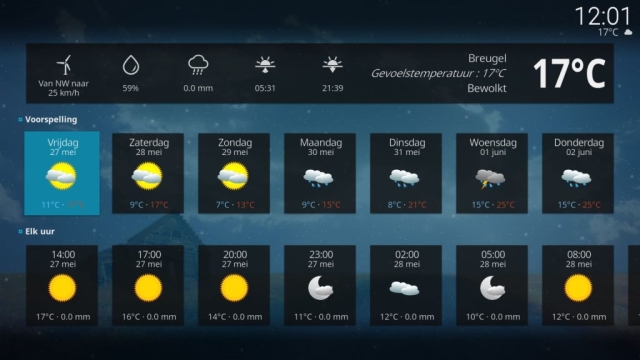
Task: Click the precipitation rain cloud icon
Action: pyautogui.click(x=198, y=65)
